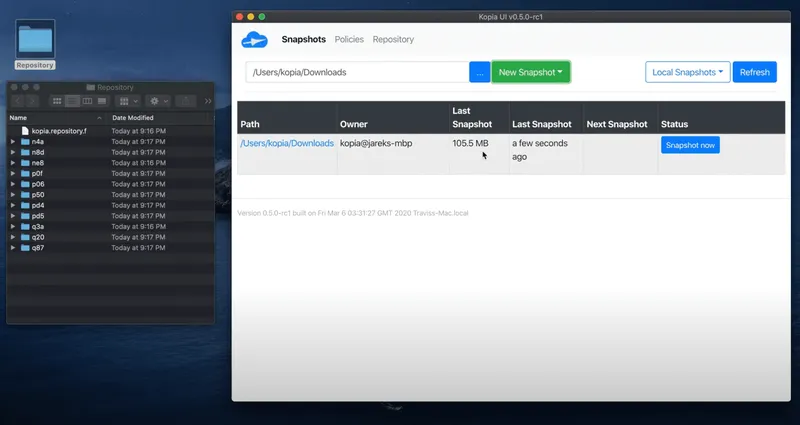Select the ne8 folder icon
800x425 pixels.
[26, 163]
